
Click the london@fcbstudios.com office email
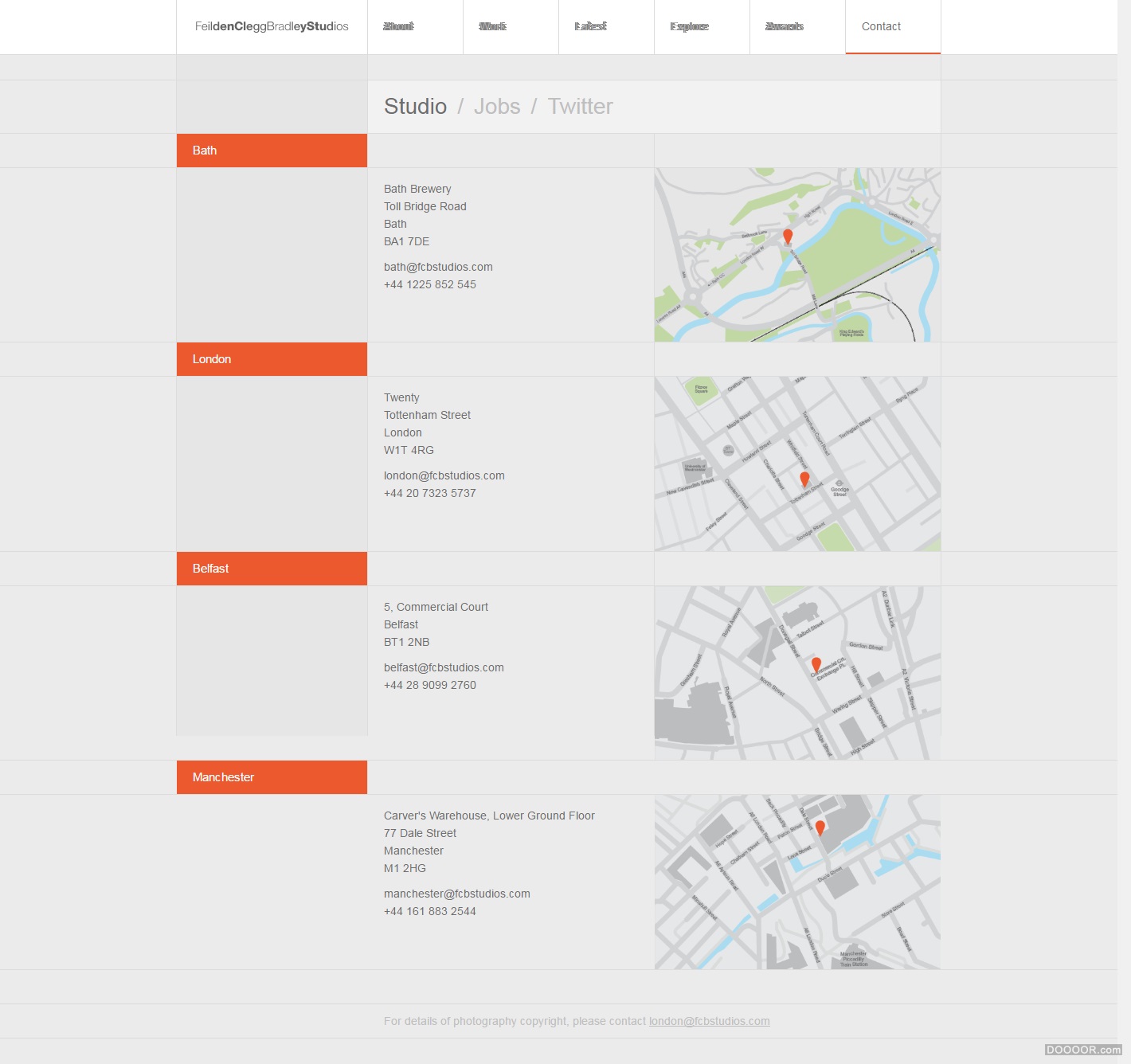444,475
